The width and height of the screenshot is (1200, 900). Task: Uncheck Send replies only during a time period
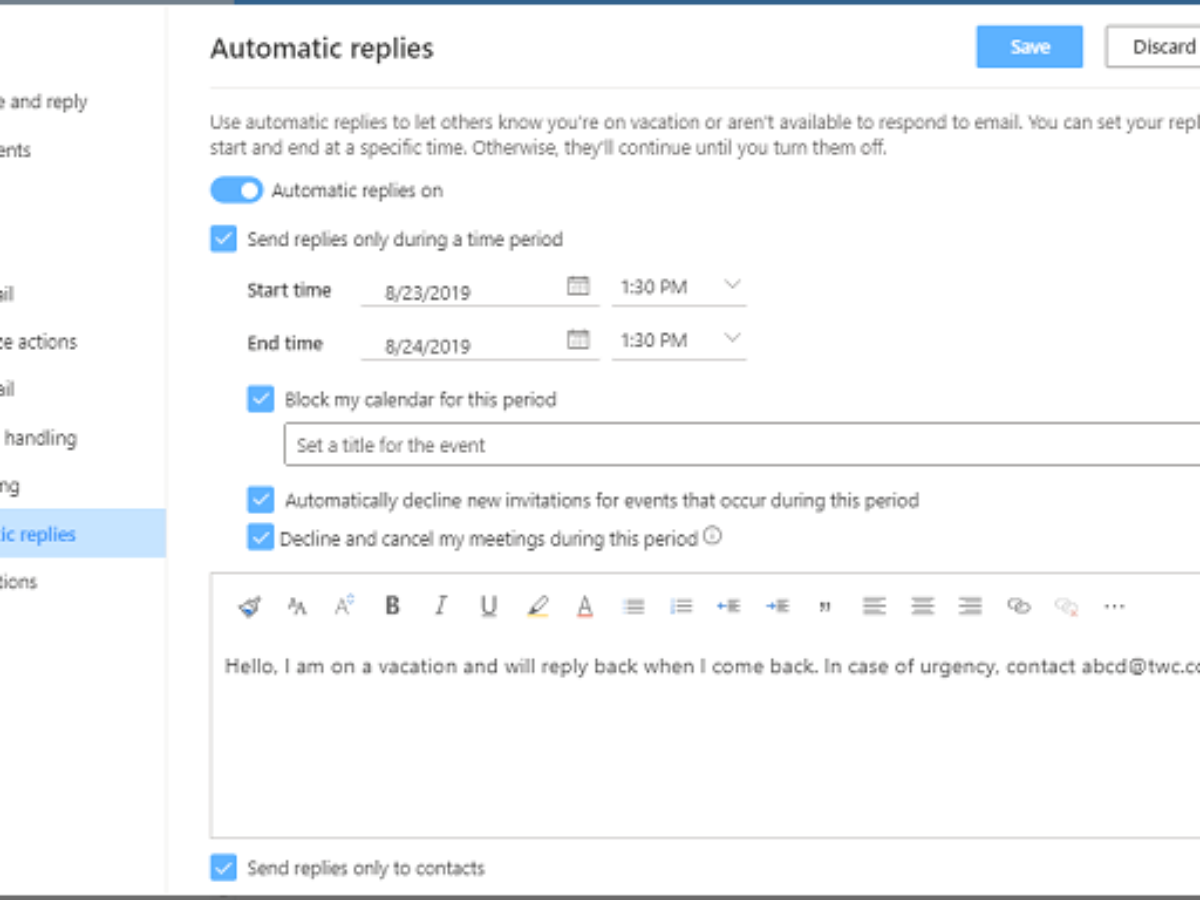tap(223, 239)
